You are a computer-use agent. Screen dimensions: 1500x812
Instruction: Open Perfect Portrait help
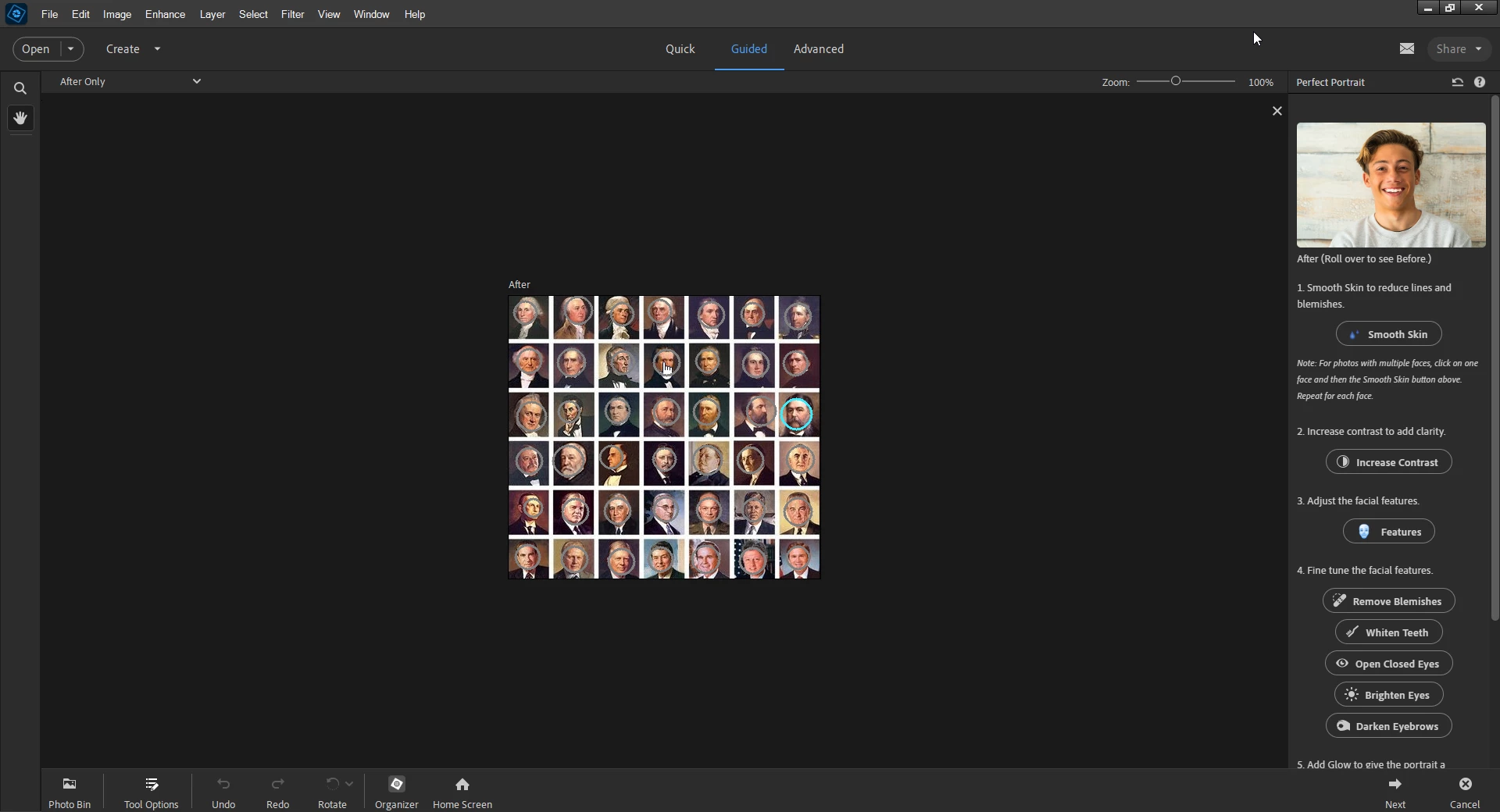point(1480,82)
